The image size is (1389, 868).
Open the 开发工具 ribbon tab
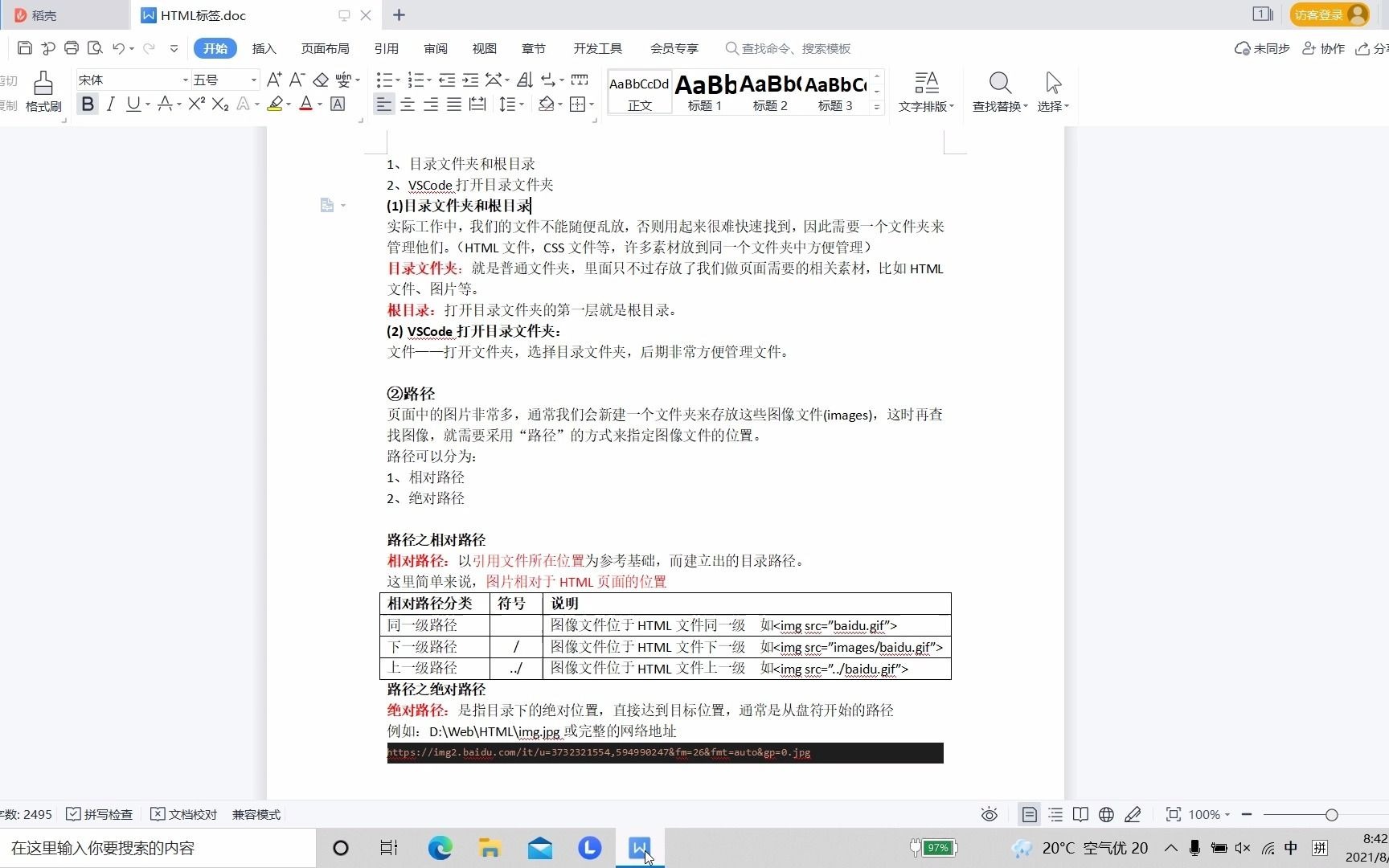597,48
